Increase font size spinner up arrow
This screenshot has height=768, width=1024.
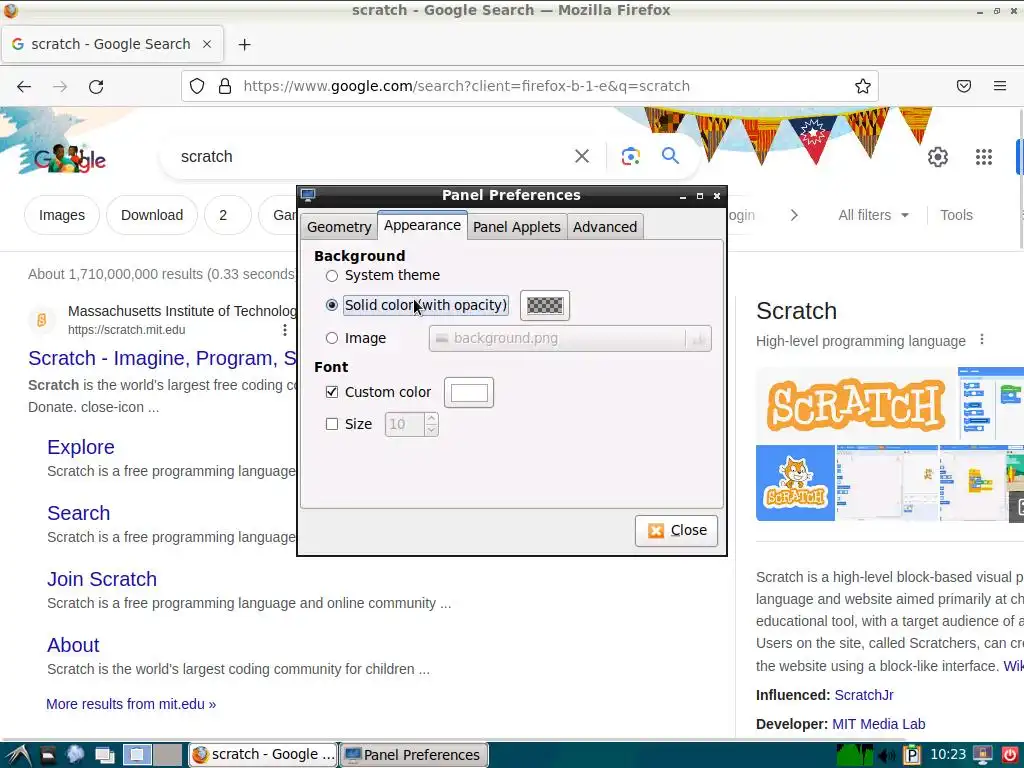click(x=431, y=419)
